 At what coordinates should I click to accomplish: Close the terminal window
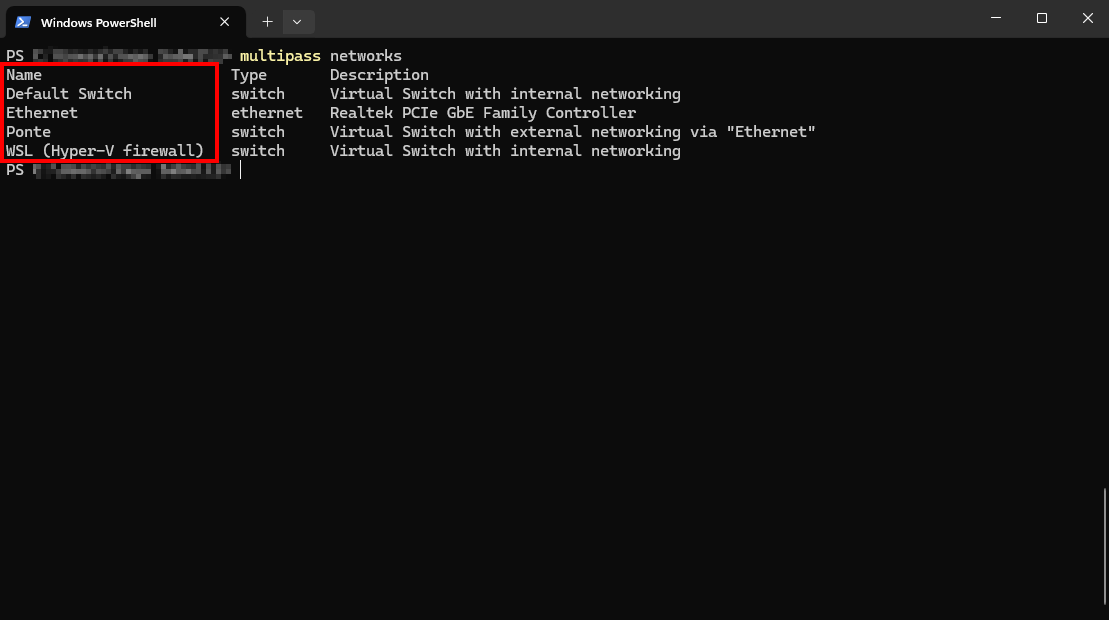click(x=1087, y=18)
